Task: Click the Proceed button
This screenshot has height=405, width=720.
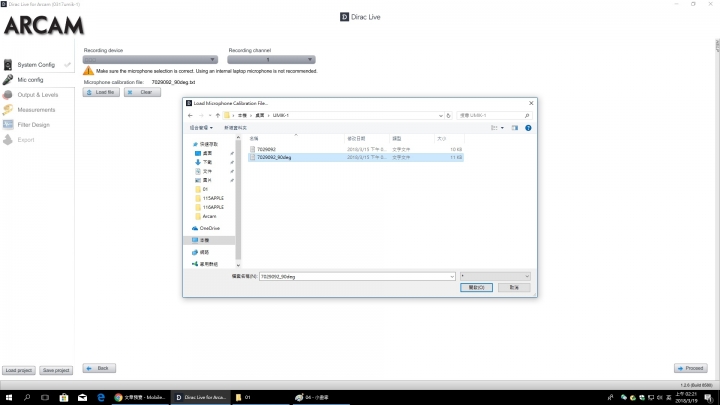Action: coord(691,368)
